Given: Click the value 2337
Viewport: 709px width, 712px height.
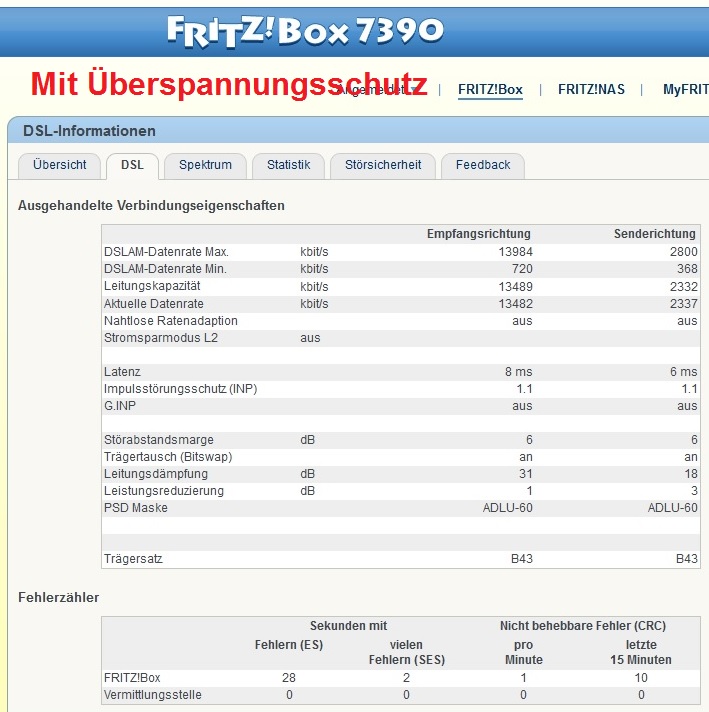Looking at the screenshot, I should click(684, 304).
